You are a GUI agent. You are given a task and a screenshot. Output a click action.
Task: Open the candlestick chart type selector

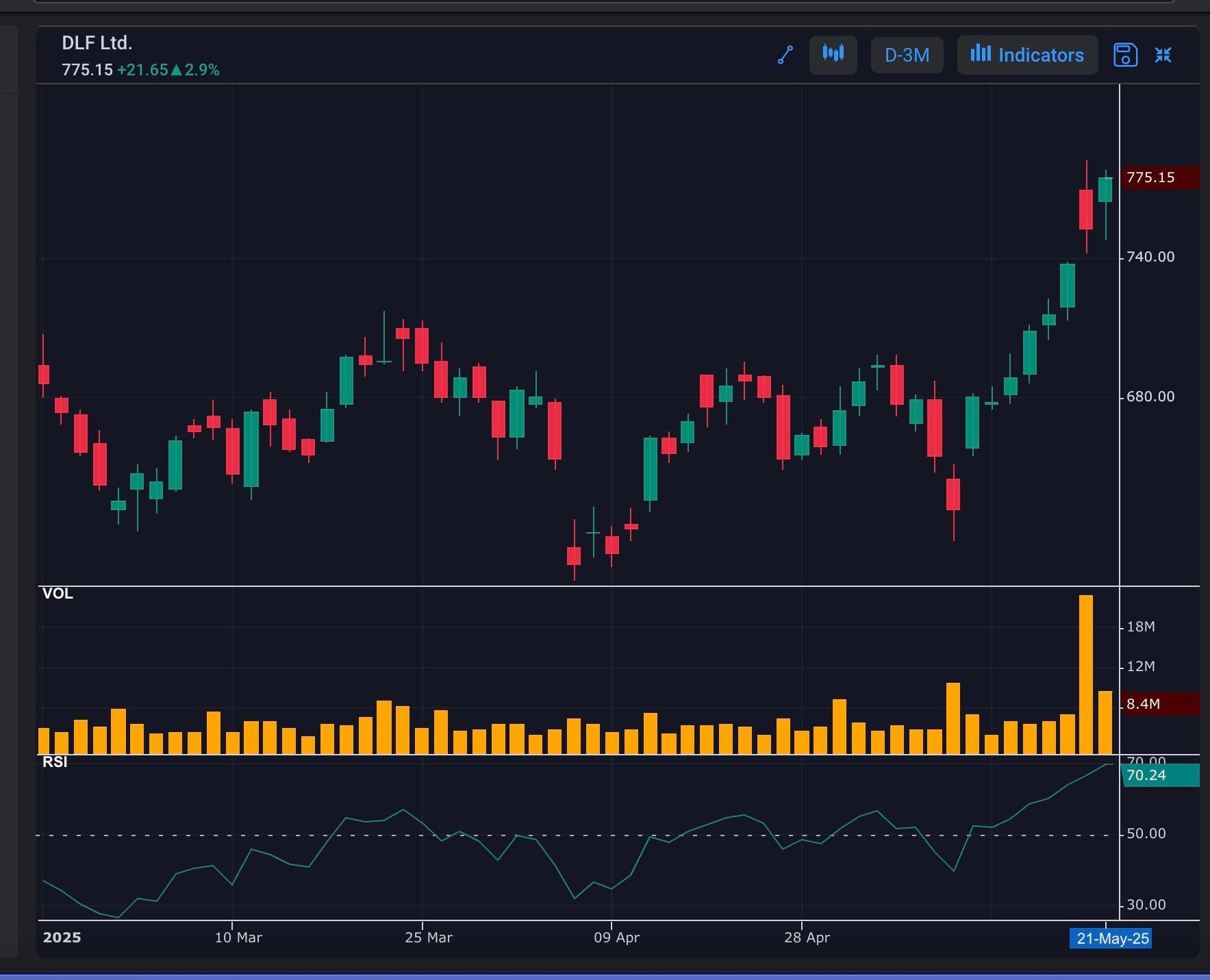[x=833, y=55]
